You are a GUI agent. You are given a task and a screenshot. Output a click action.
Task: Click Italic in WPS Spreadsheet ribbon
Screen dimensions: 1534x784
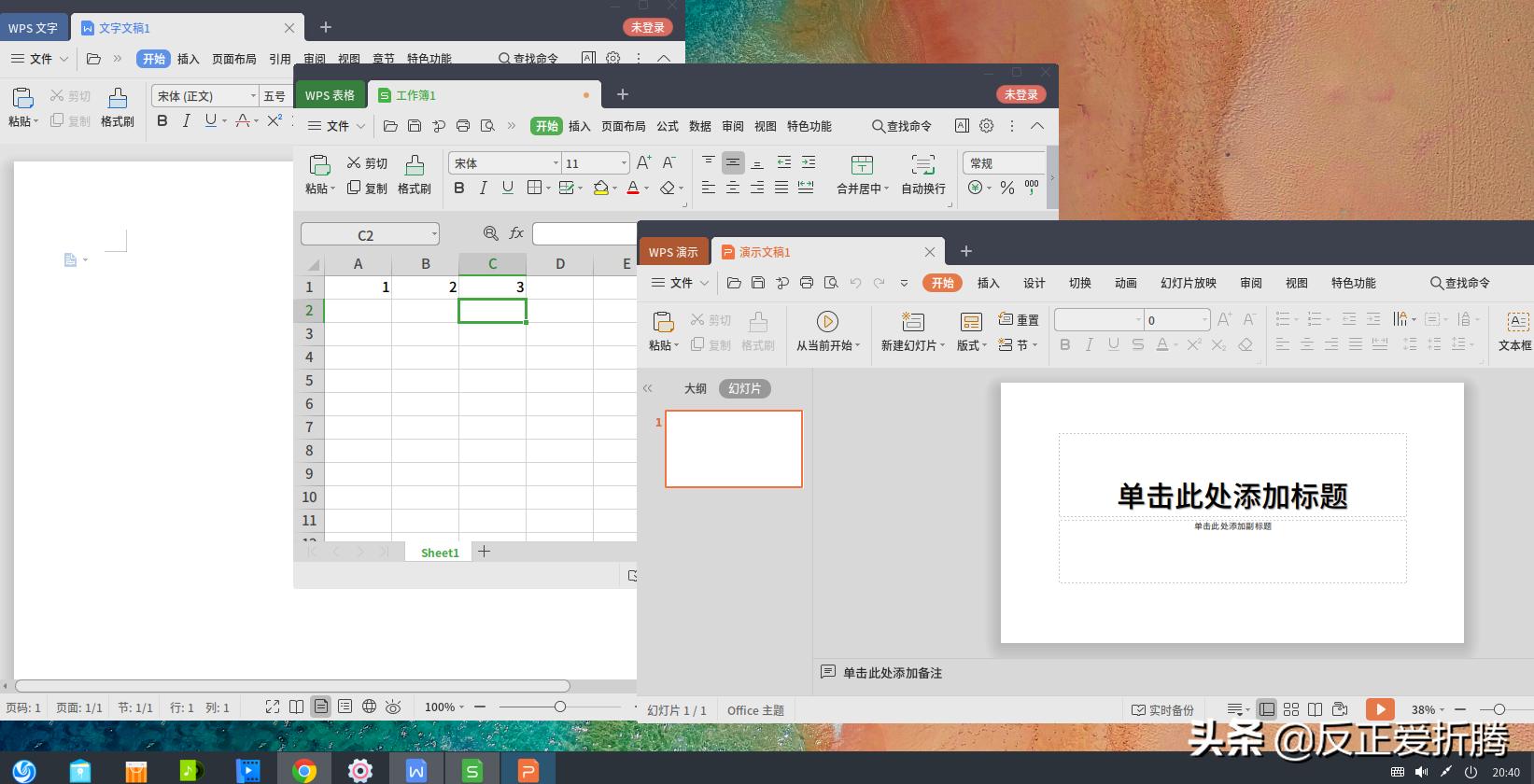click(483, 188)
